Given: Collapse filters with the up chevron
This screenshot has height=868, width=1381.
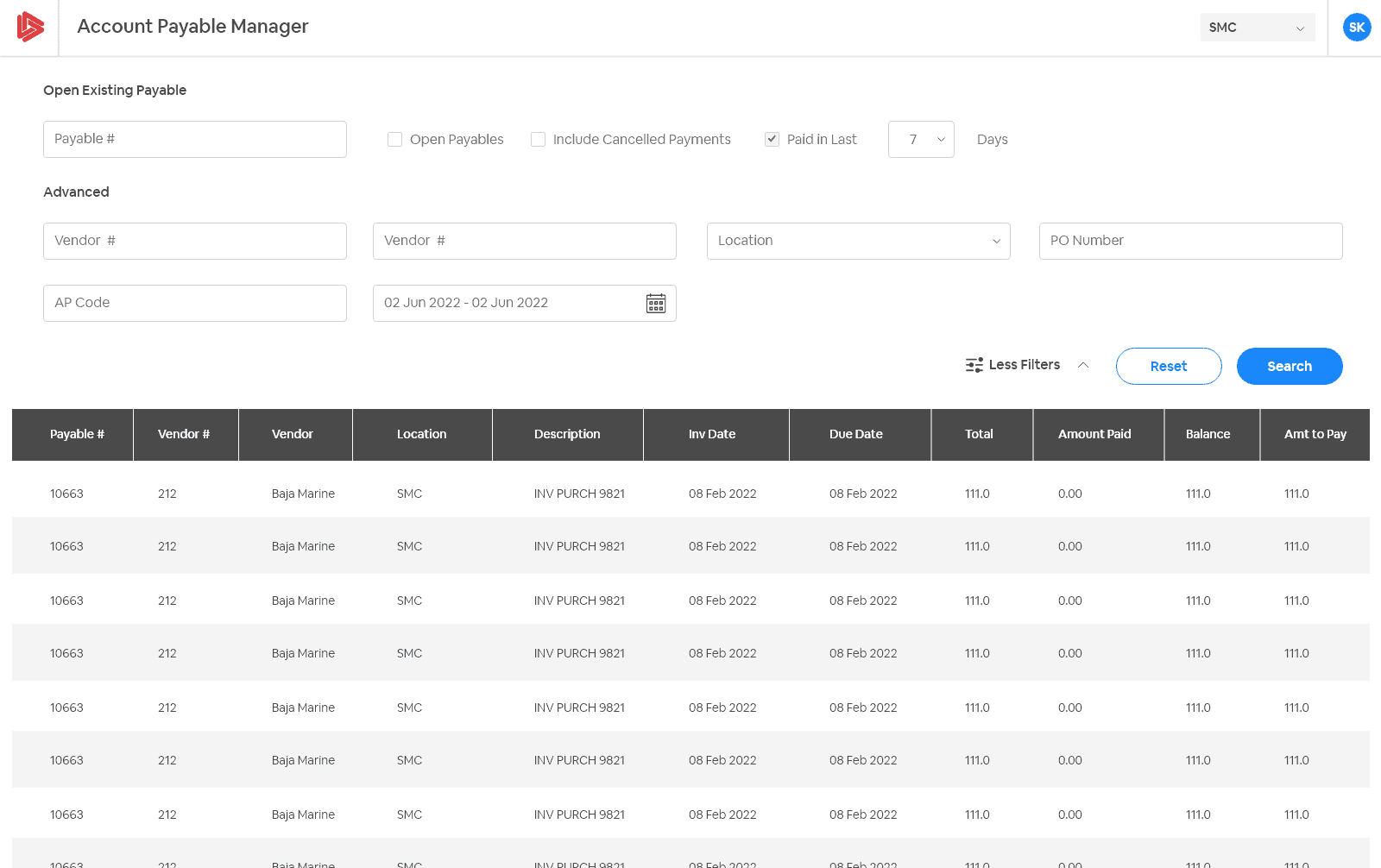Looking at the screenshot, I should [x=1082, y=365].
